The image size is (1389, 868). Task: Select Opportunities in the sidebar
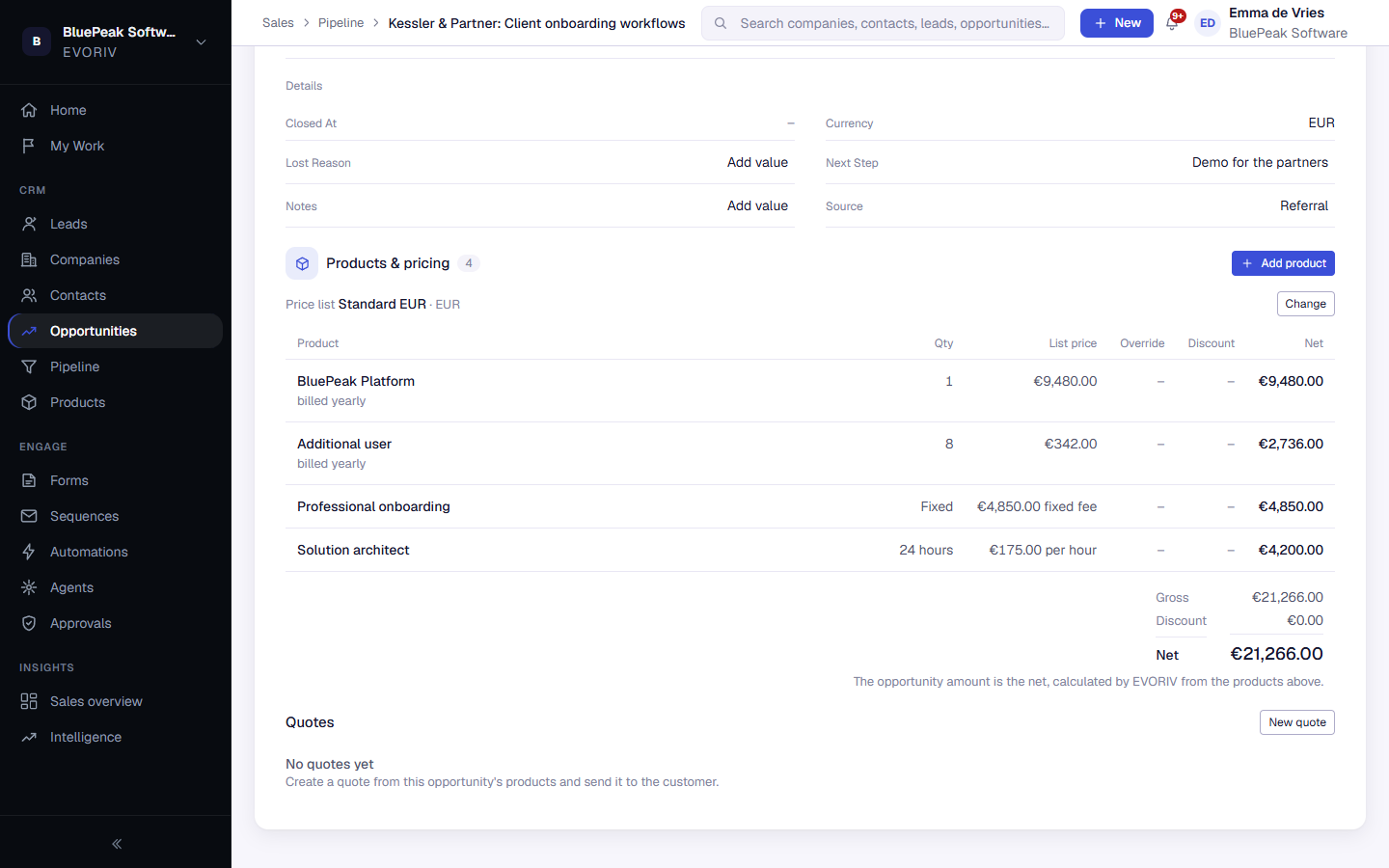tap(116, 331)
